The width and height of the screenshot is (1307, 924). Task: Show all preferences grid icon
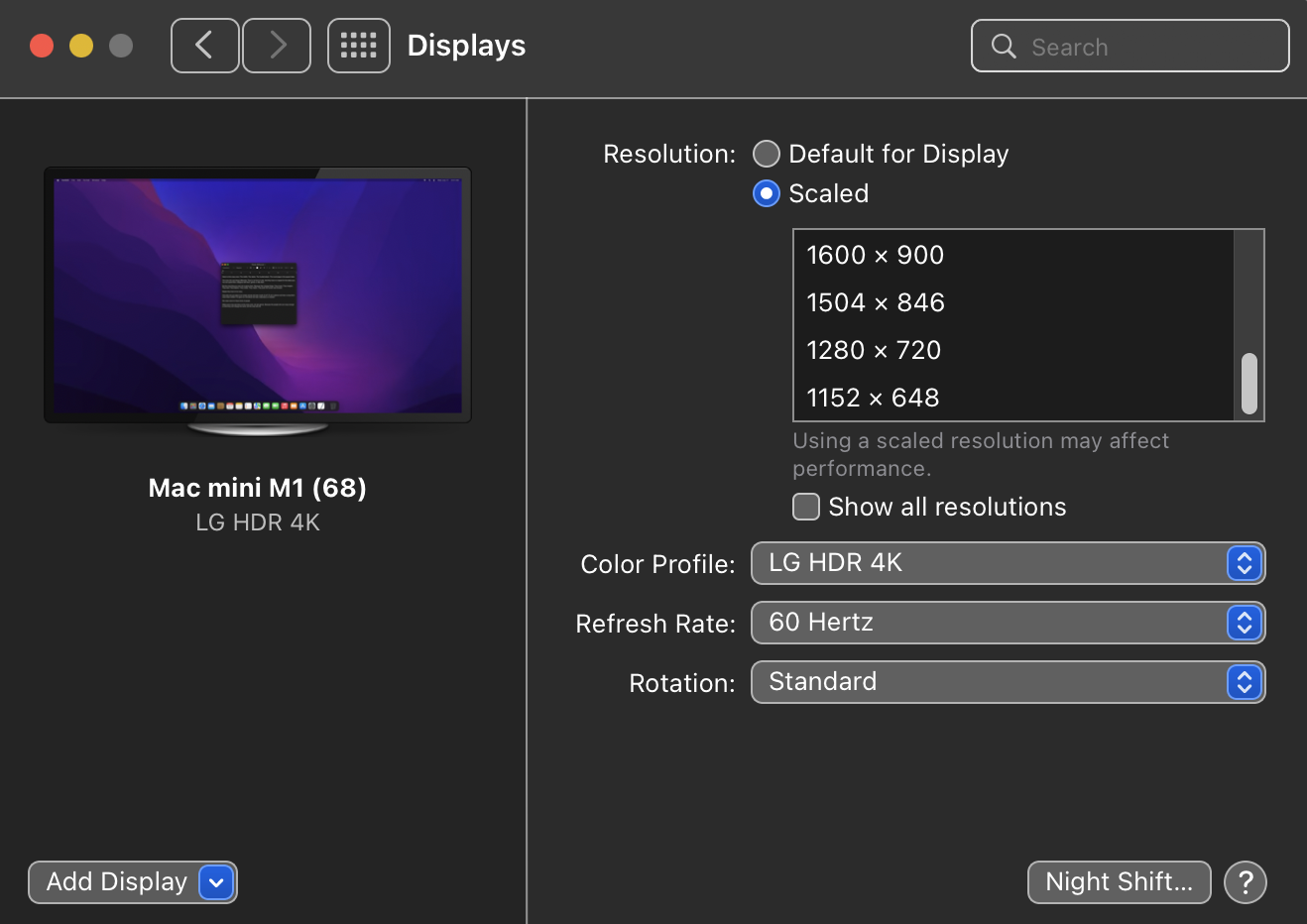point(359,46)
